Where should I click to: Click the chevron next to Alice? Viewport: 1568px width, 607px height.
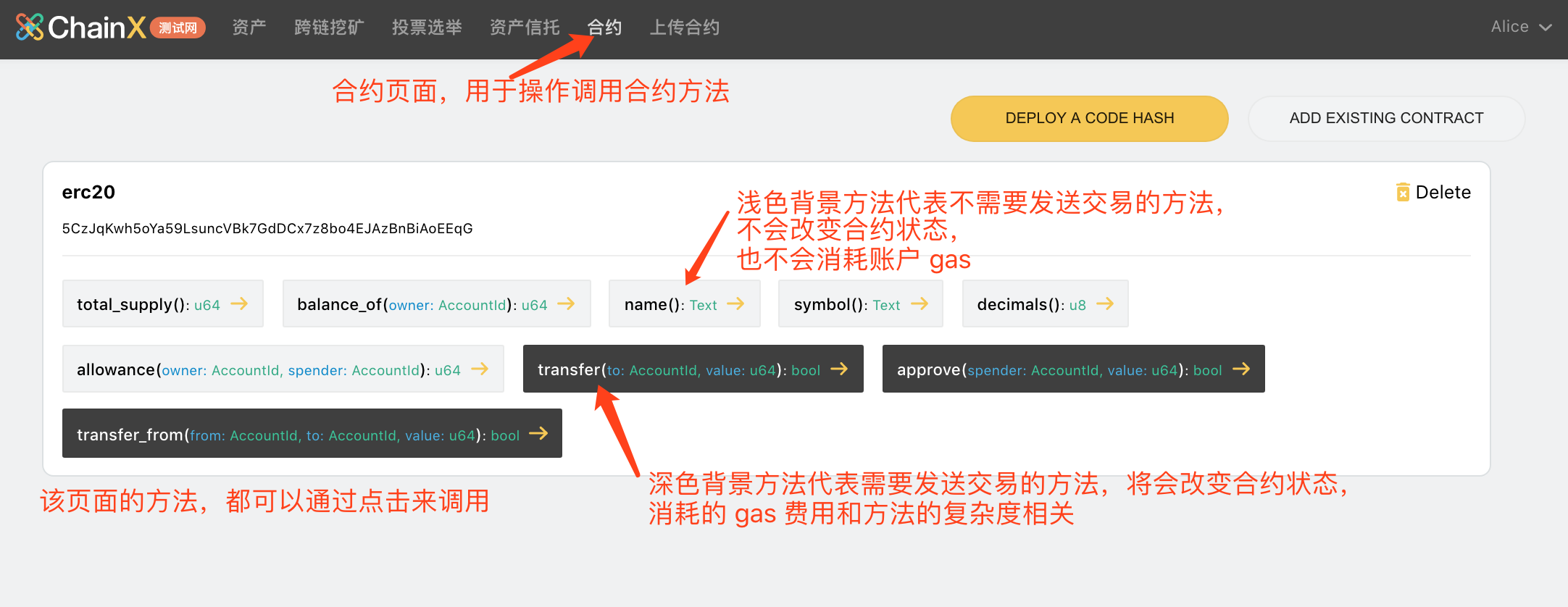[1546, 28]
